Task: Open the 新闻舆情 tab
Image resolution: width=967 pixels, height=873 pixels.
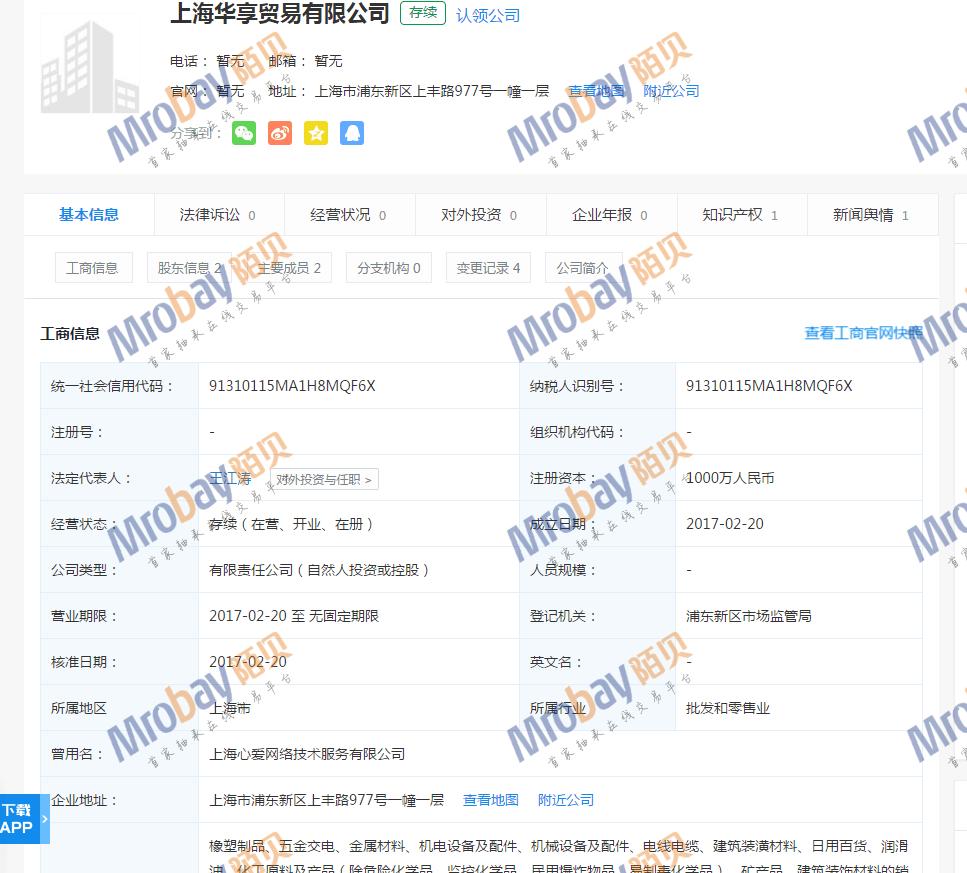Action: click(x=870, y=215)
